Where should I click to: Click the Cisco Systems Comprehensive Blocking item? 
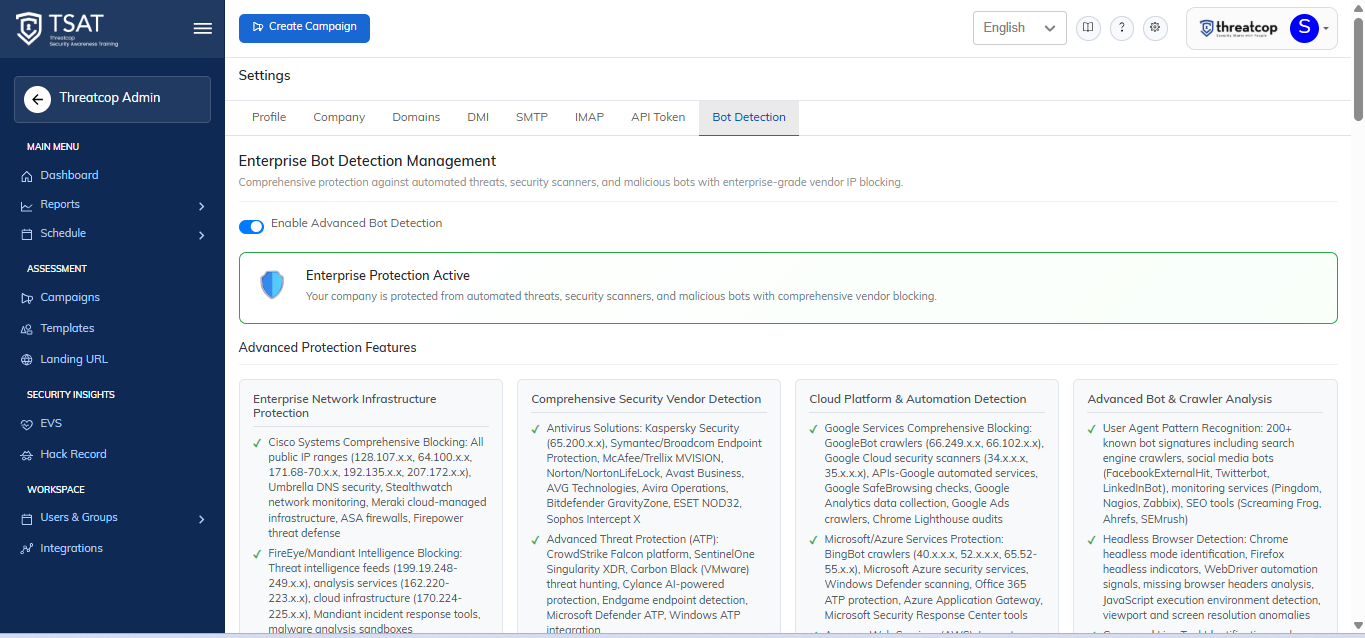(x=371, y=488)
